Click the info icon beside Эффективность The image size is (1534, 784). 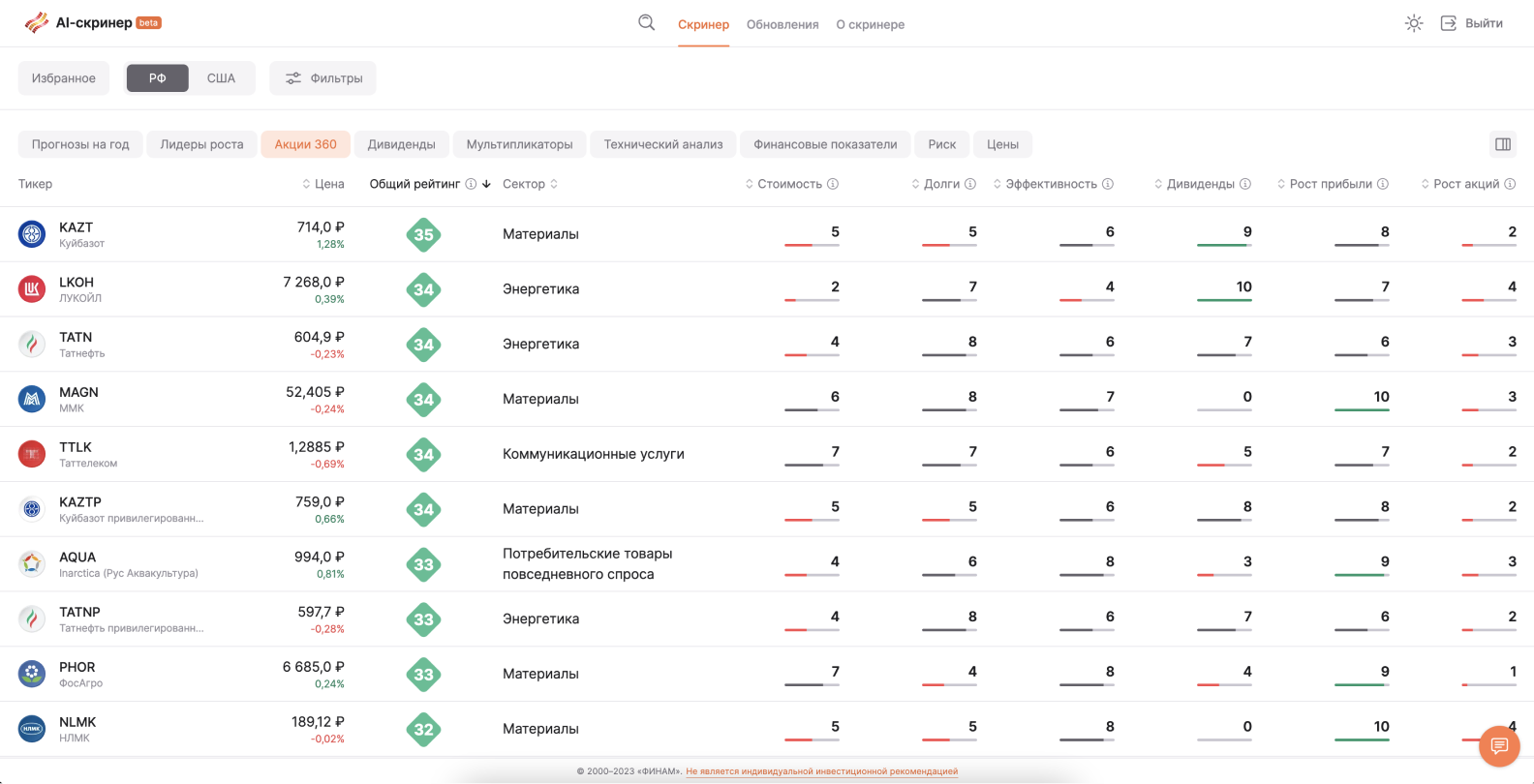(x=1108, y=184)
